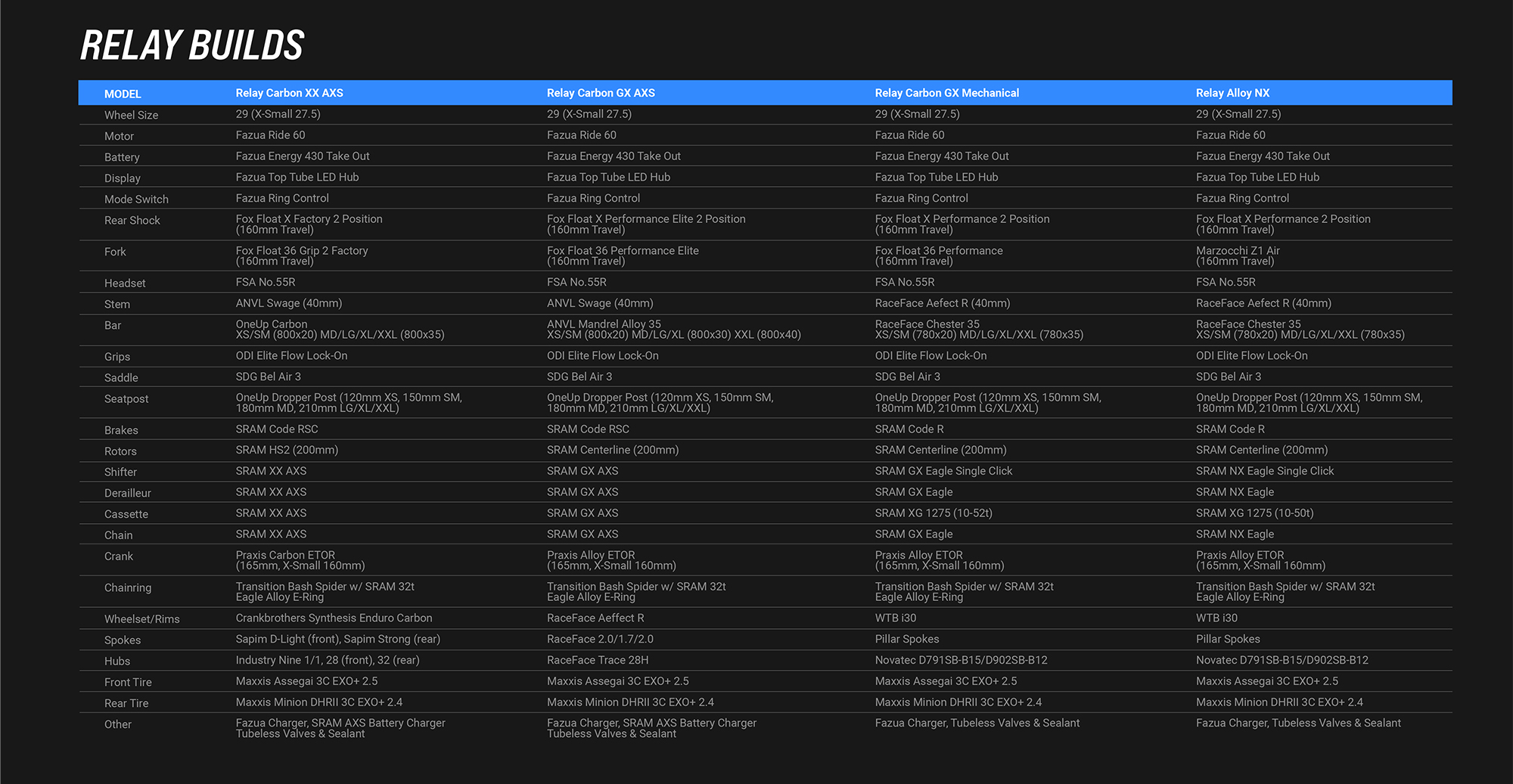Select the Rotors row label
This screenshot has width=1513, height=784.
(120, 451)
